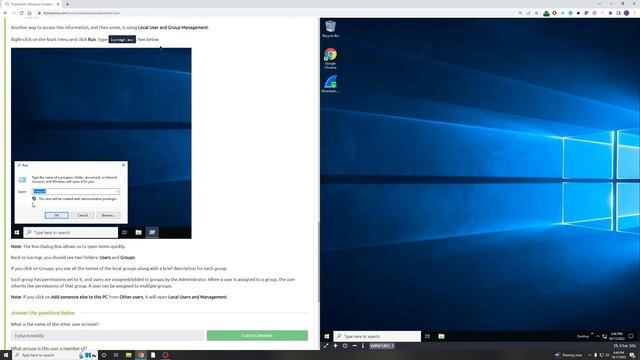Open host Windows Start button

pyautogui.click(x=6, y=355)
